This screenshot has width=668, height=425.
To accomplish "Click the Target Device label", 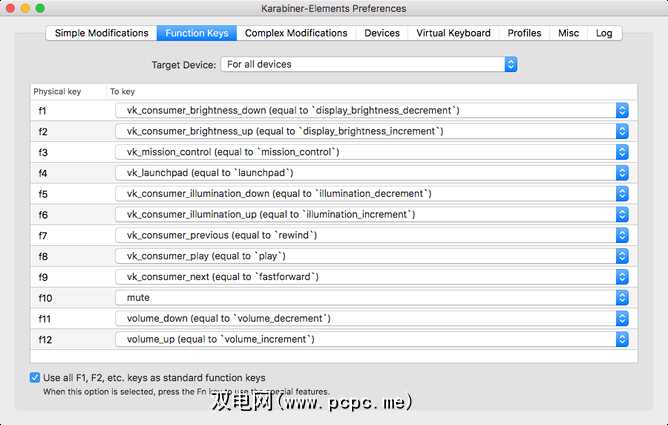I will [184, 65].
